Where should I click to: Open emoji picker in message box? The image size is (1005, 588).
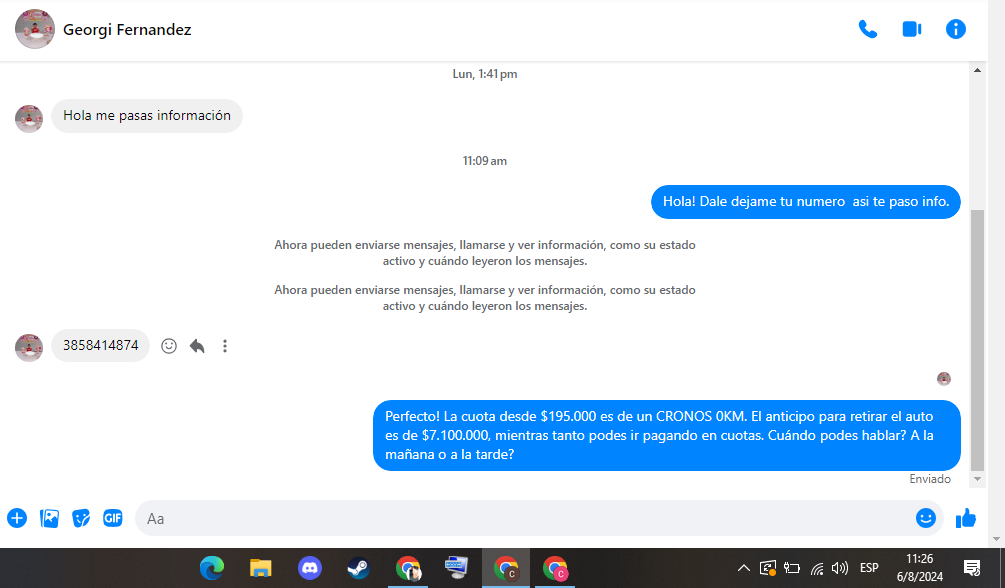[926, 518]
